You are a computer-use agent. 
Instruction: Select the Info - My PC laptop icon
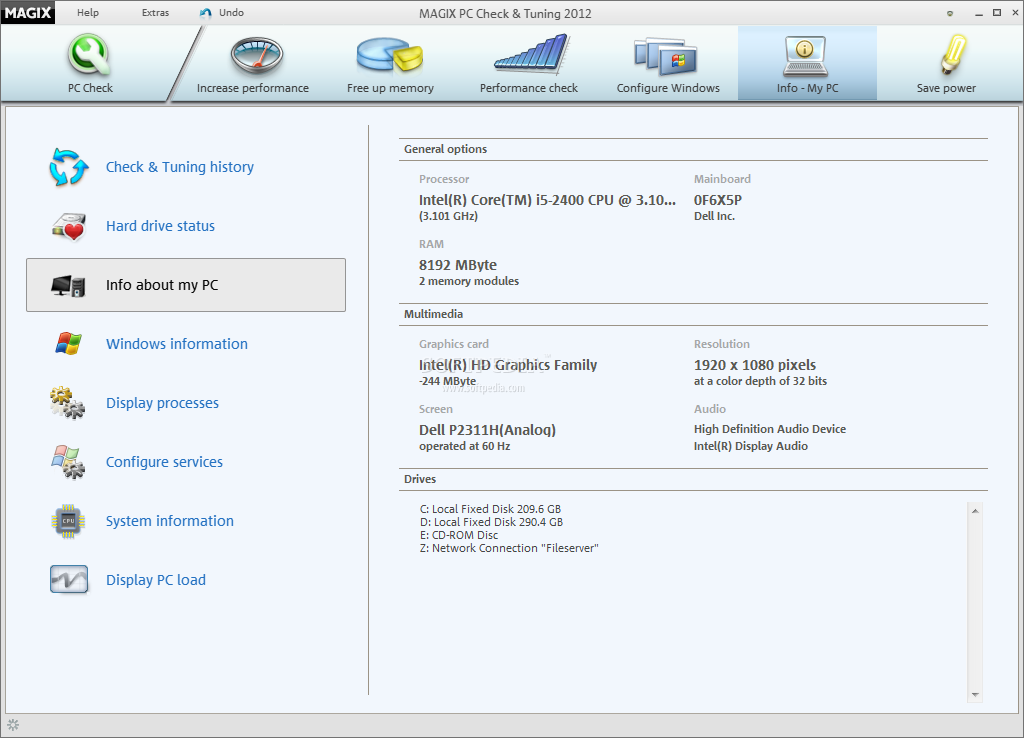pyautogui.click(x=805, y=56)
